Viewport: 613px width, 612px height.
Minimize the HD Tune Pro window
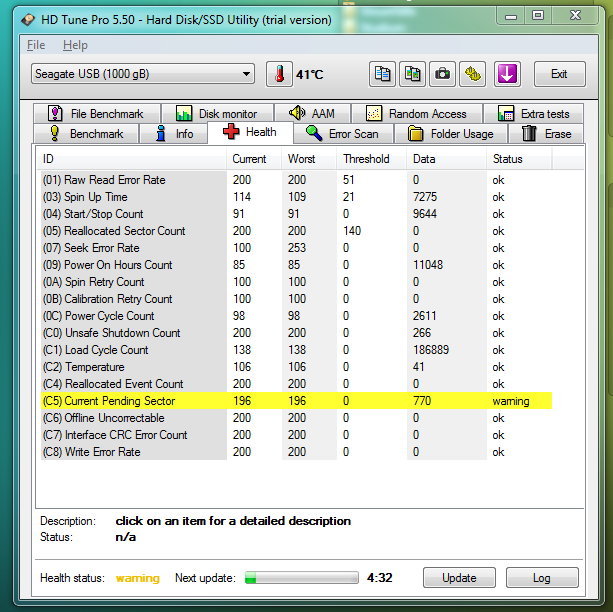click(511, 16)
